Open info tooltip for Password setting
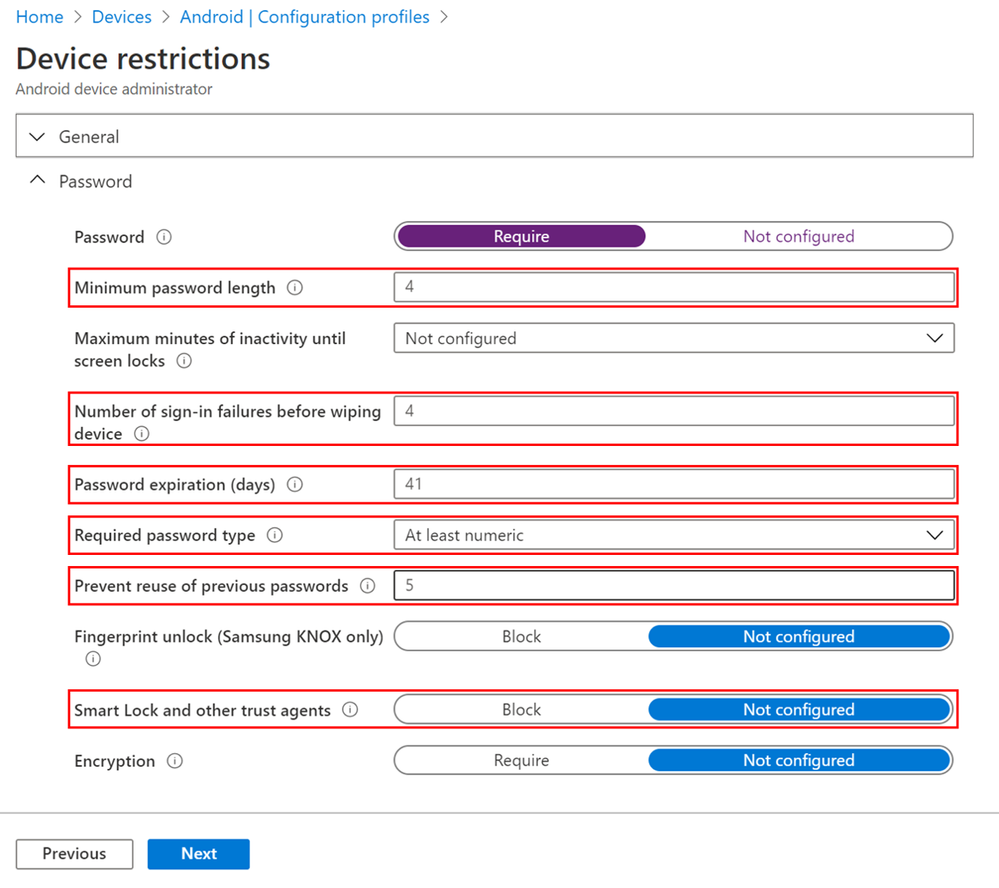The width and height of the screenshot is (999, 888). (164, 237)
